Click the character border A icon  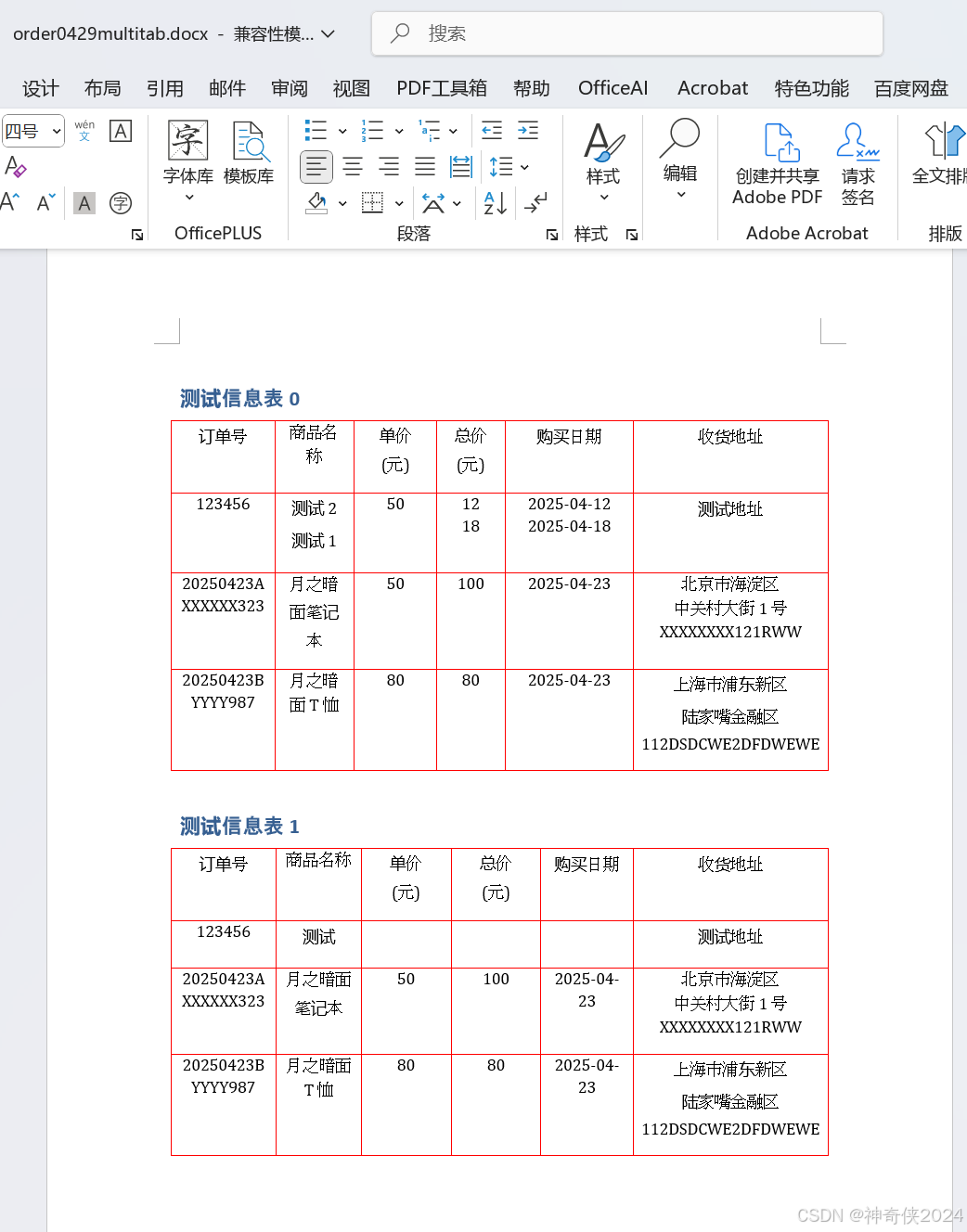pos(121,131)
